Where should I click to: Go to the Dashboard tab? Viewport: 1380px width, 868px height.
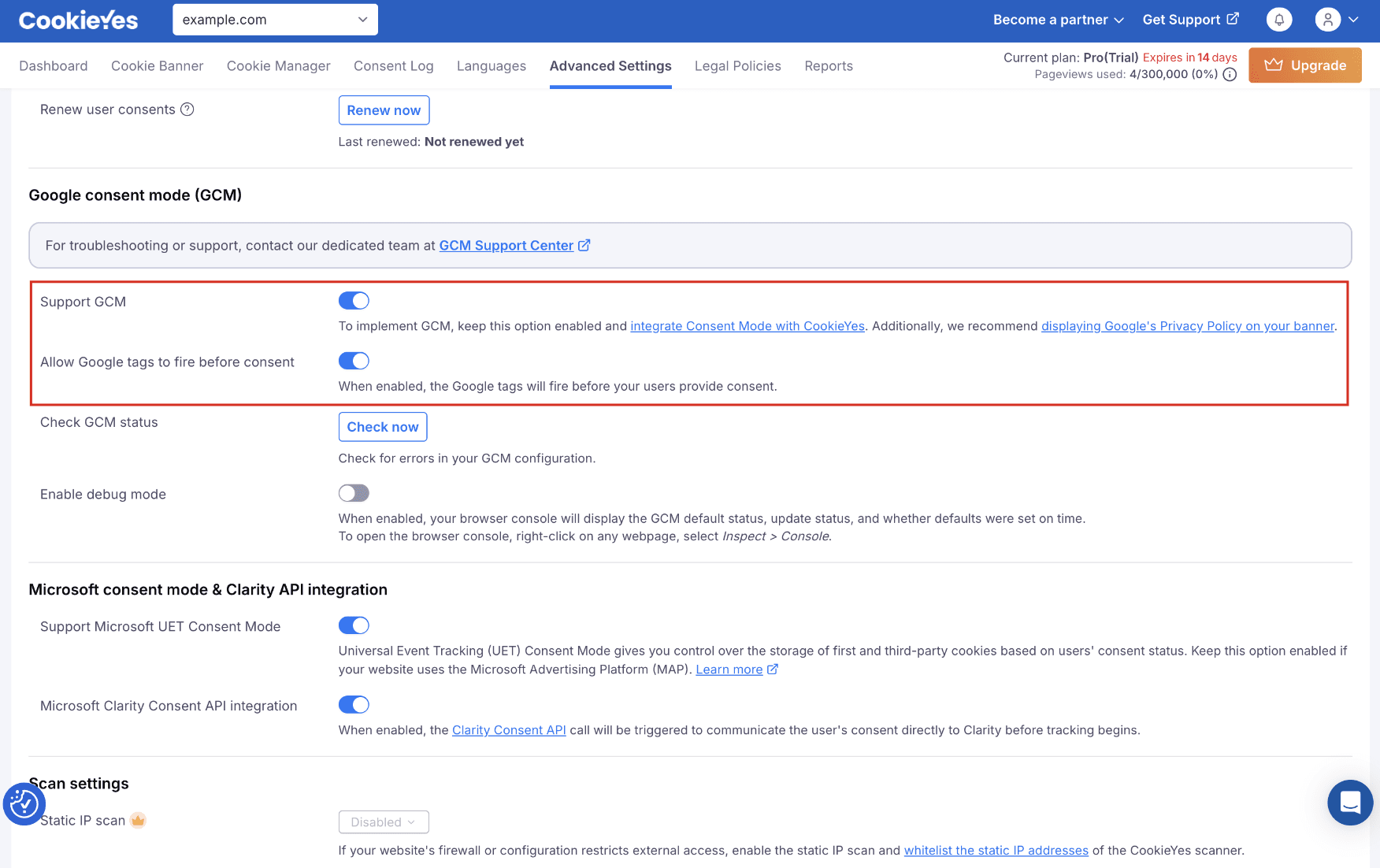point(54,66)
